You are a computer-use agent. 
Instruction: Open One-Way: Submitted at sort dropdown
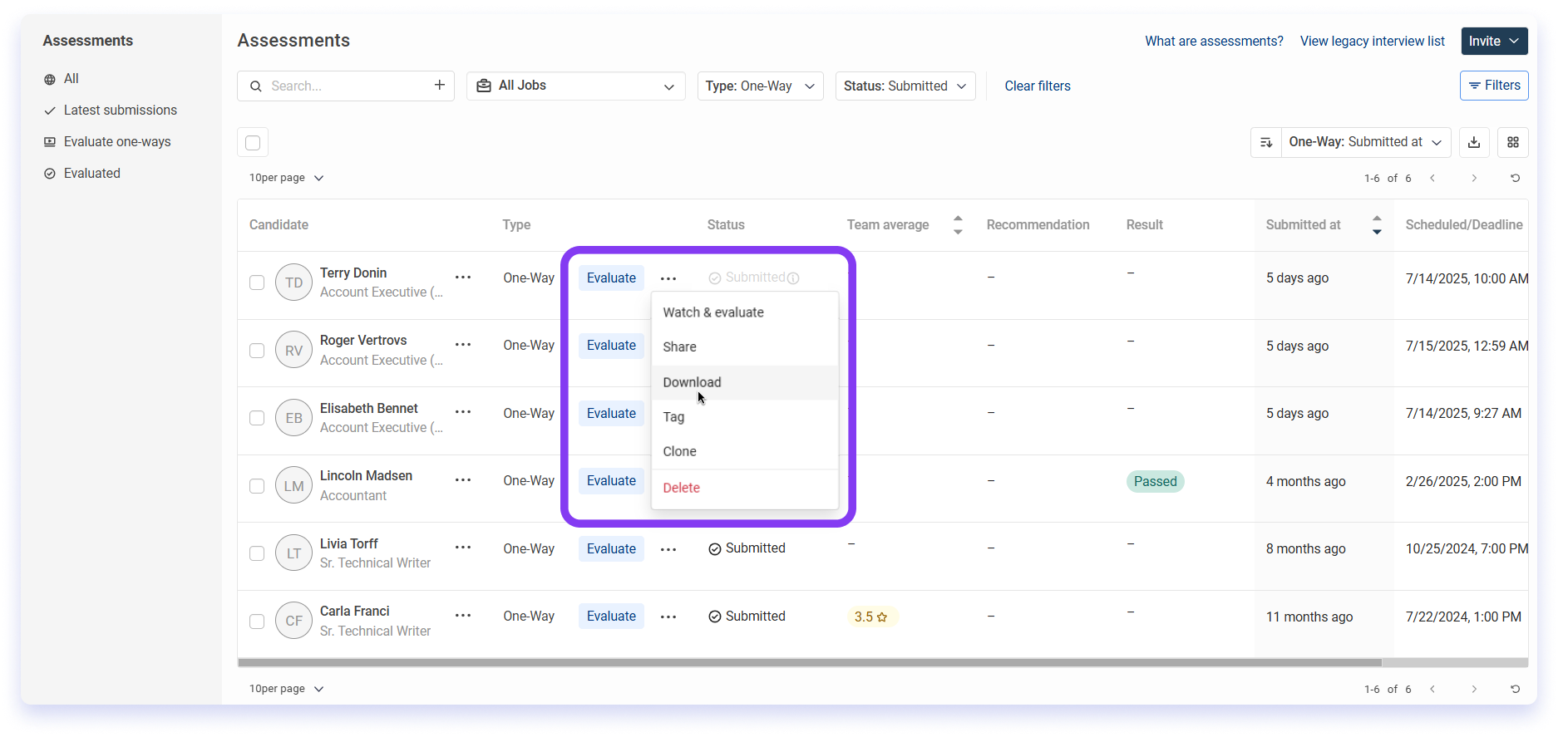click(1365, 142)
